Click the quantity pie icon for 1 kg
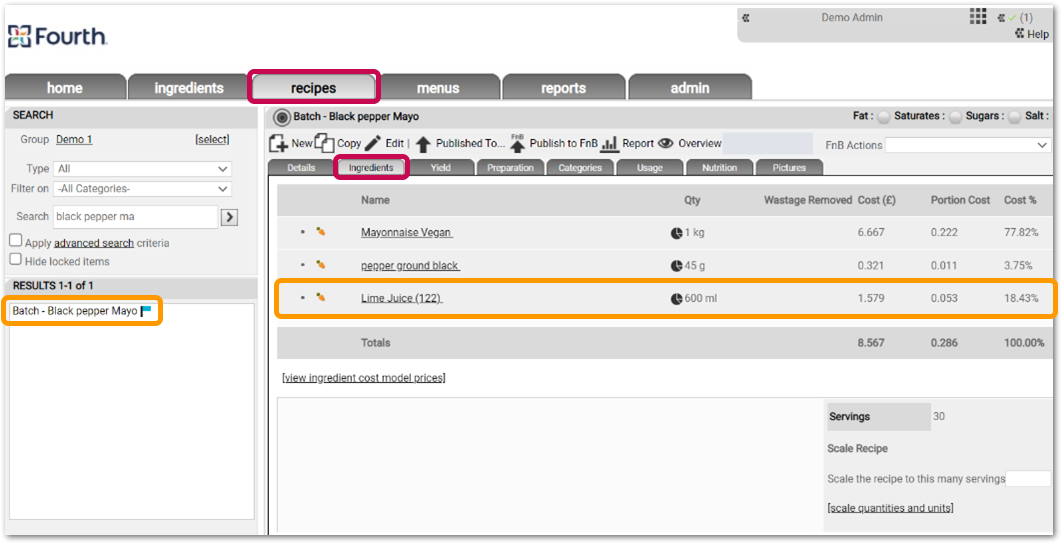Viewport: 1062px width, 544px height. (676, 233)
